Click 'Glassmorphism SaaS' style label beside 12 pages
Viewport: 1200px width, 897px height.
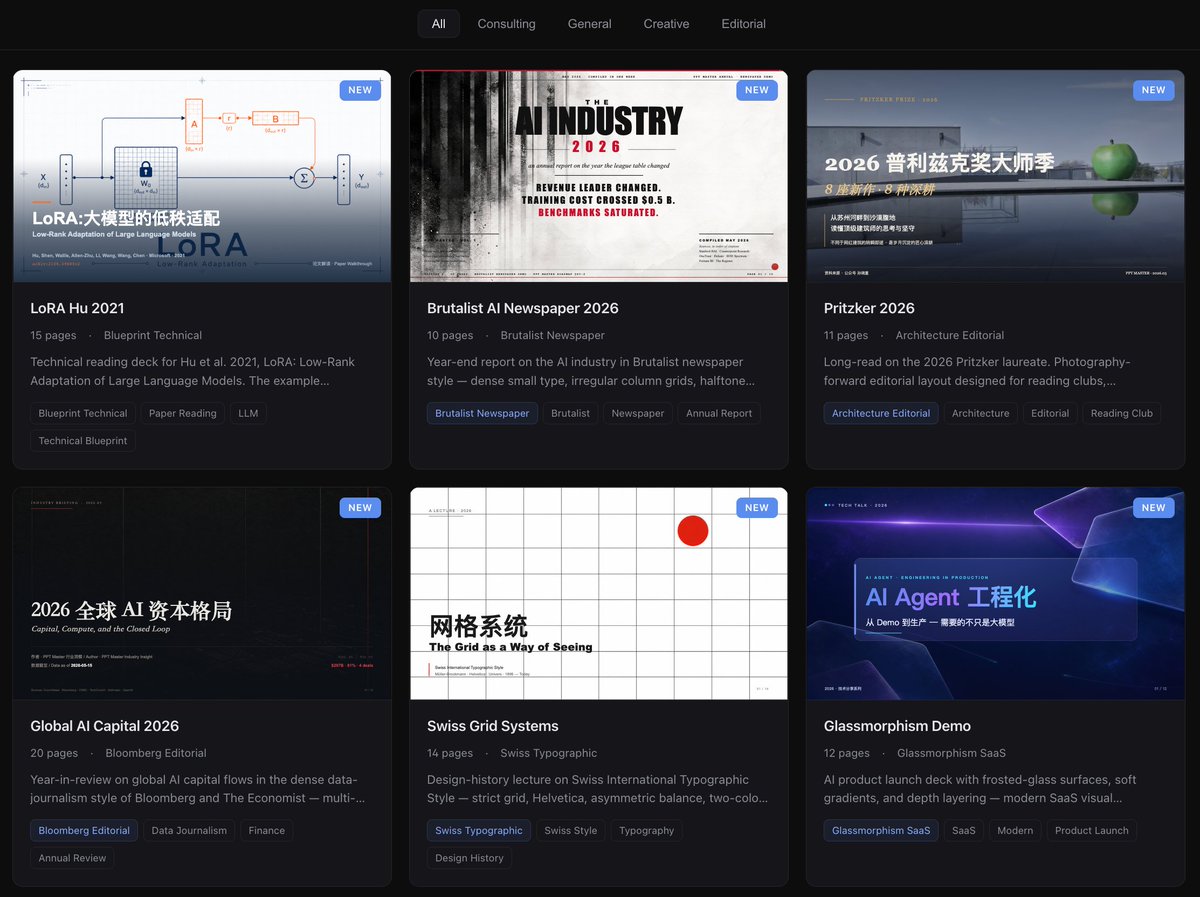(952, 753)
